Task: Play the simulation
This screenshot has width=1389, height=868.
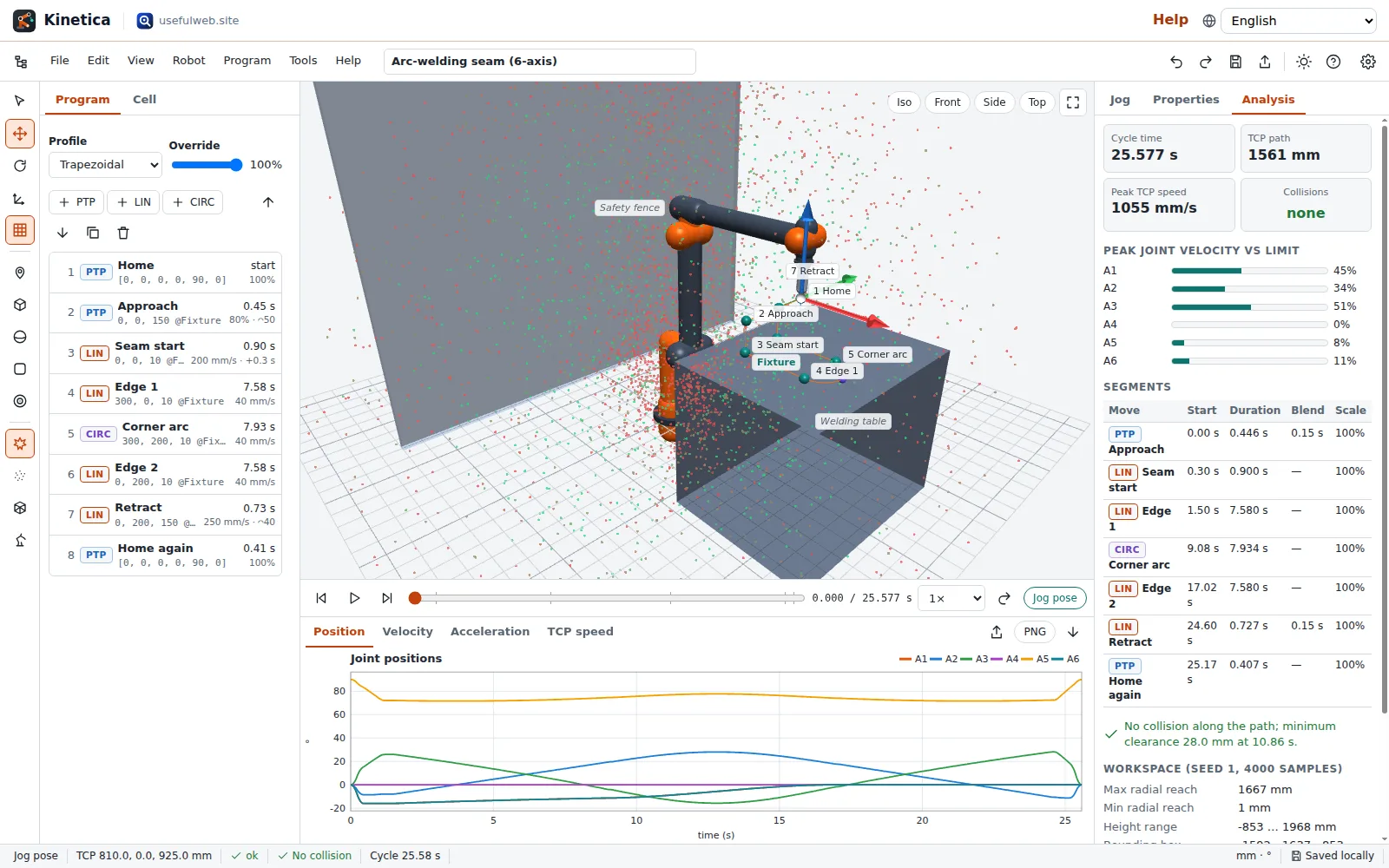Action: click(354, 598)
